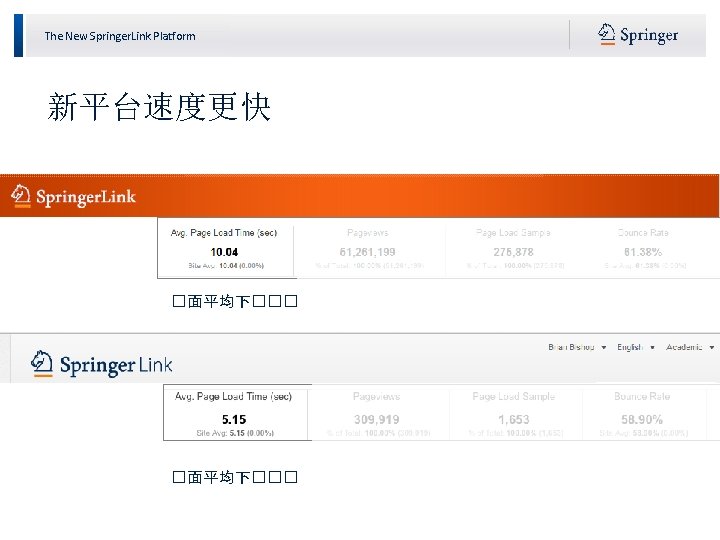The width and height of the screenshot is (720, 540).
Task: Open the Brian Bishop account dropdown
Action: [577, 347]
